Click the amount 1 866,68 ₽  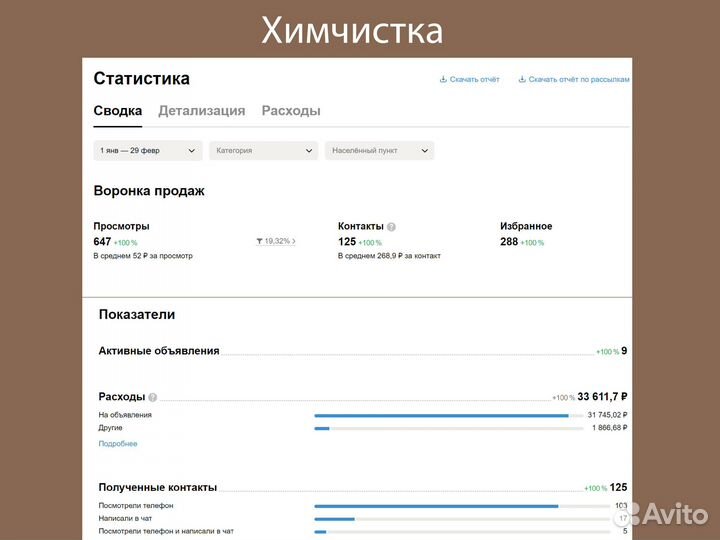tap(609, 428)
